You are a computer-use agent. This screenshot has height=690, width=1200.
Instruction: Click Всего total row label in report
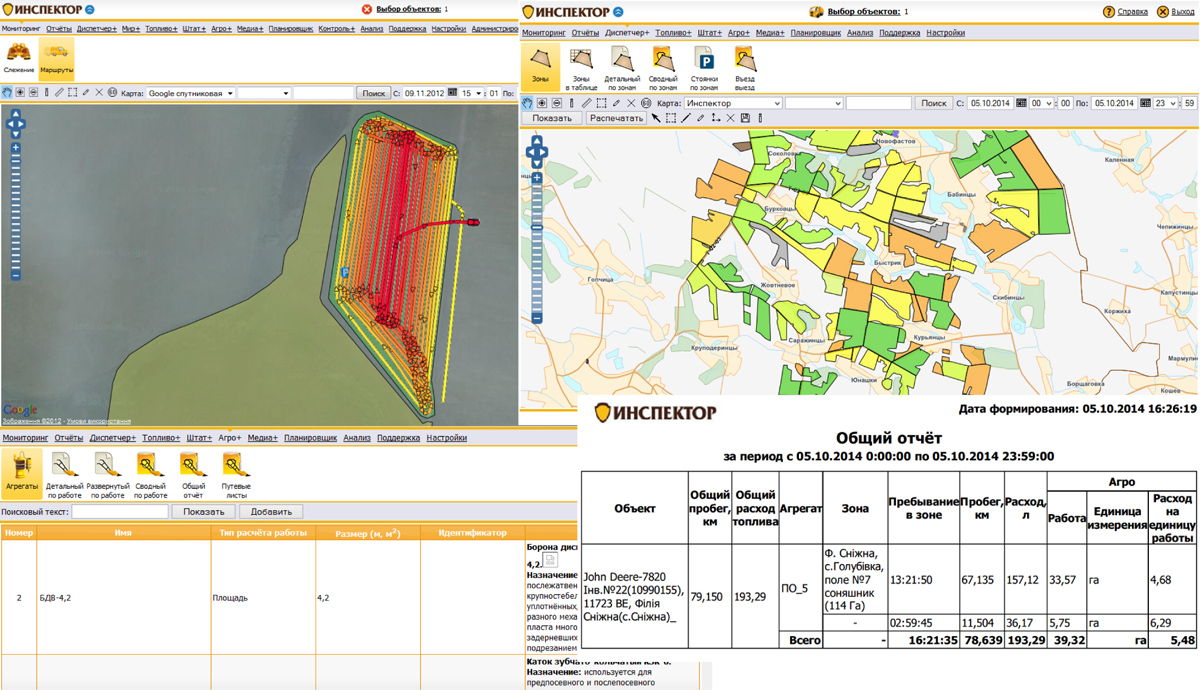805,640
